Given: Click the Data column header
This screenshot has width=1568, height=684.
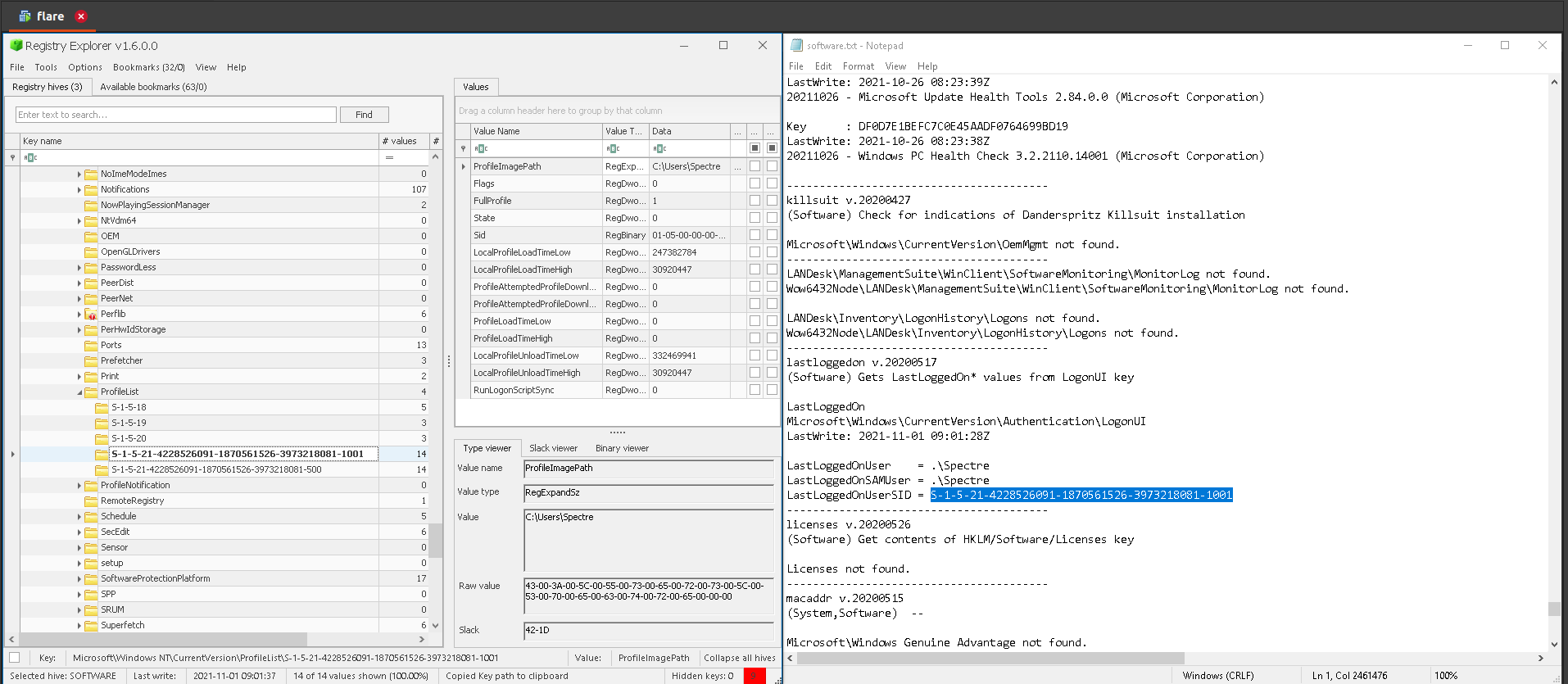Looking at the screenshot, I should (x=689, y=131).
